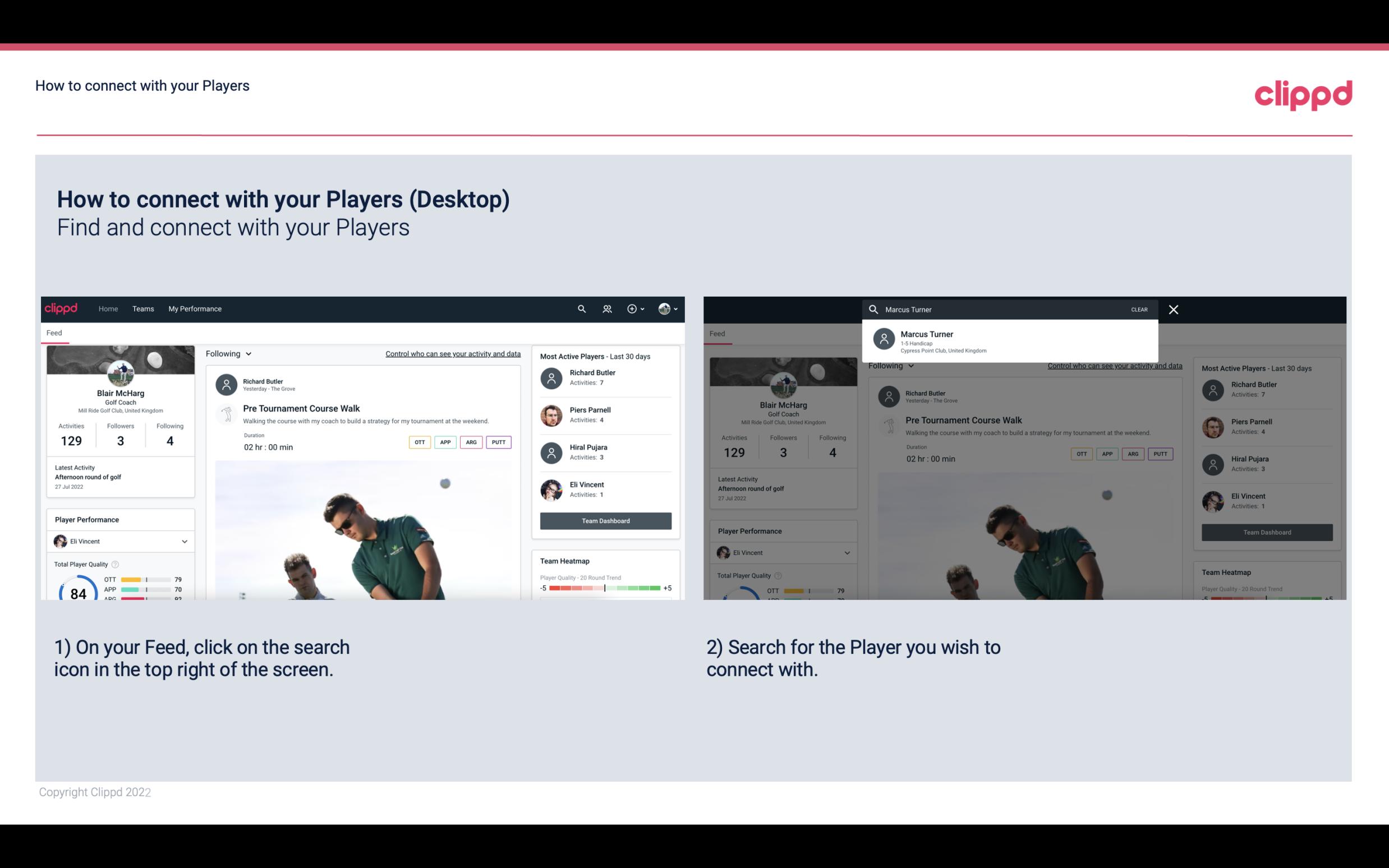
Task: Click Control who can see activity link
Action: point(452,353)
